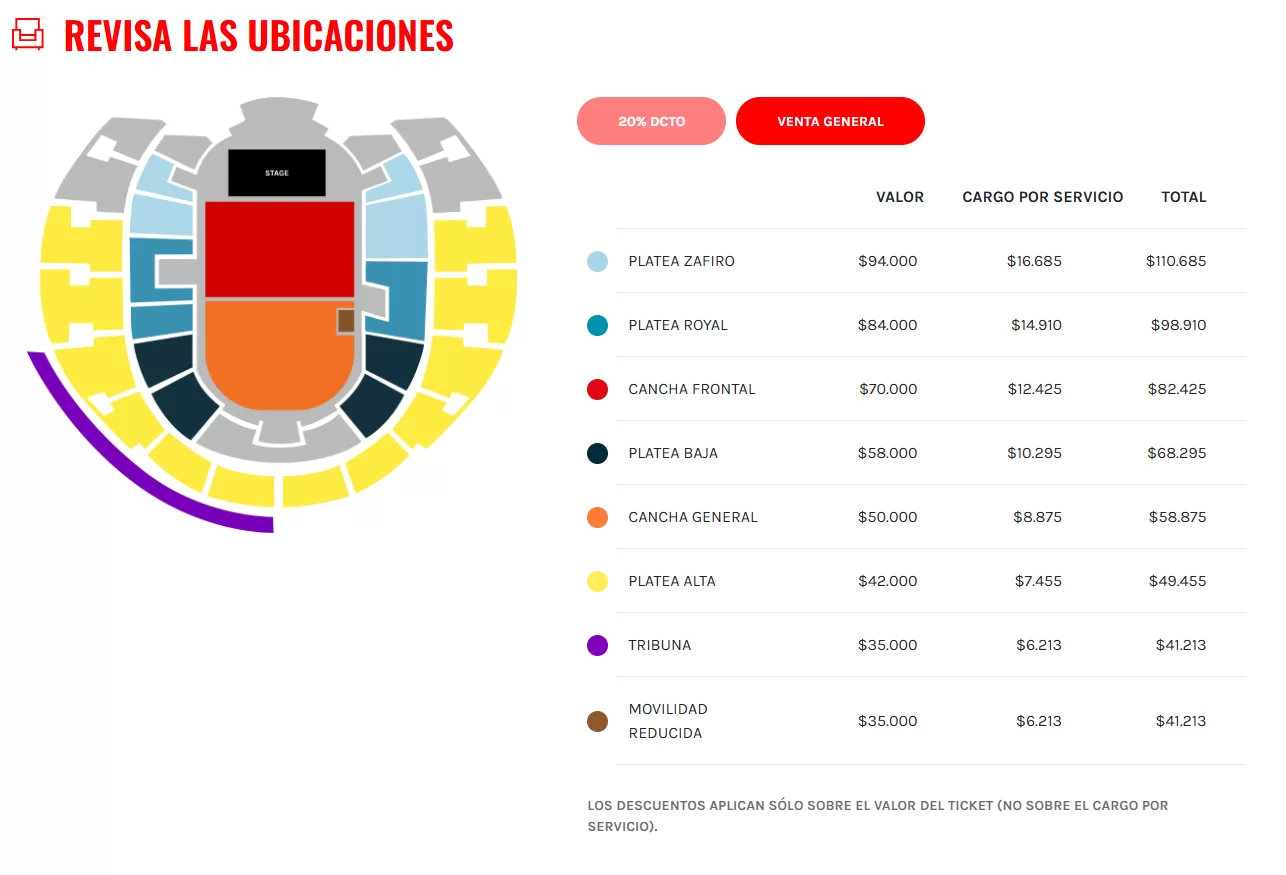1286x875 pixels.
Task: Select the red Cancha Frontal map zone
Action: click(x=279, y=249)
